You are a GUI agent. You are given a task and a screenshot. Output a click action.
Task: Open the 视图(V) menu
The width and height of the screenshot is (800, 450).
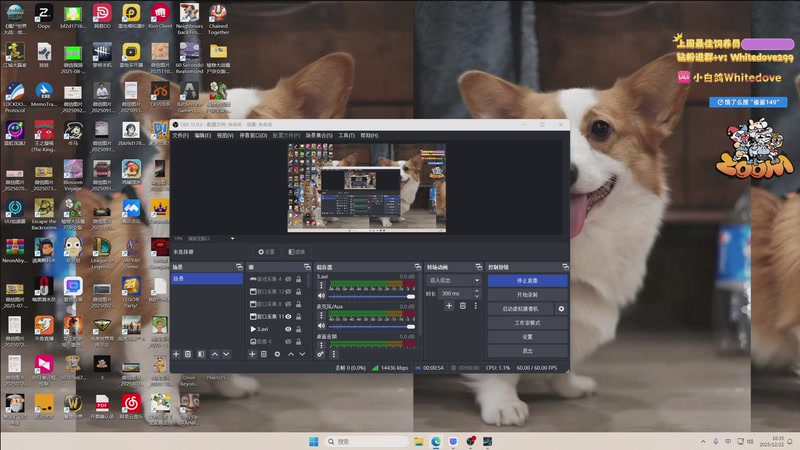click(x=225, y=135)
